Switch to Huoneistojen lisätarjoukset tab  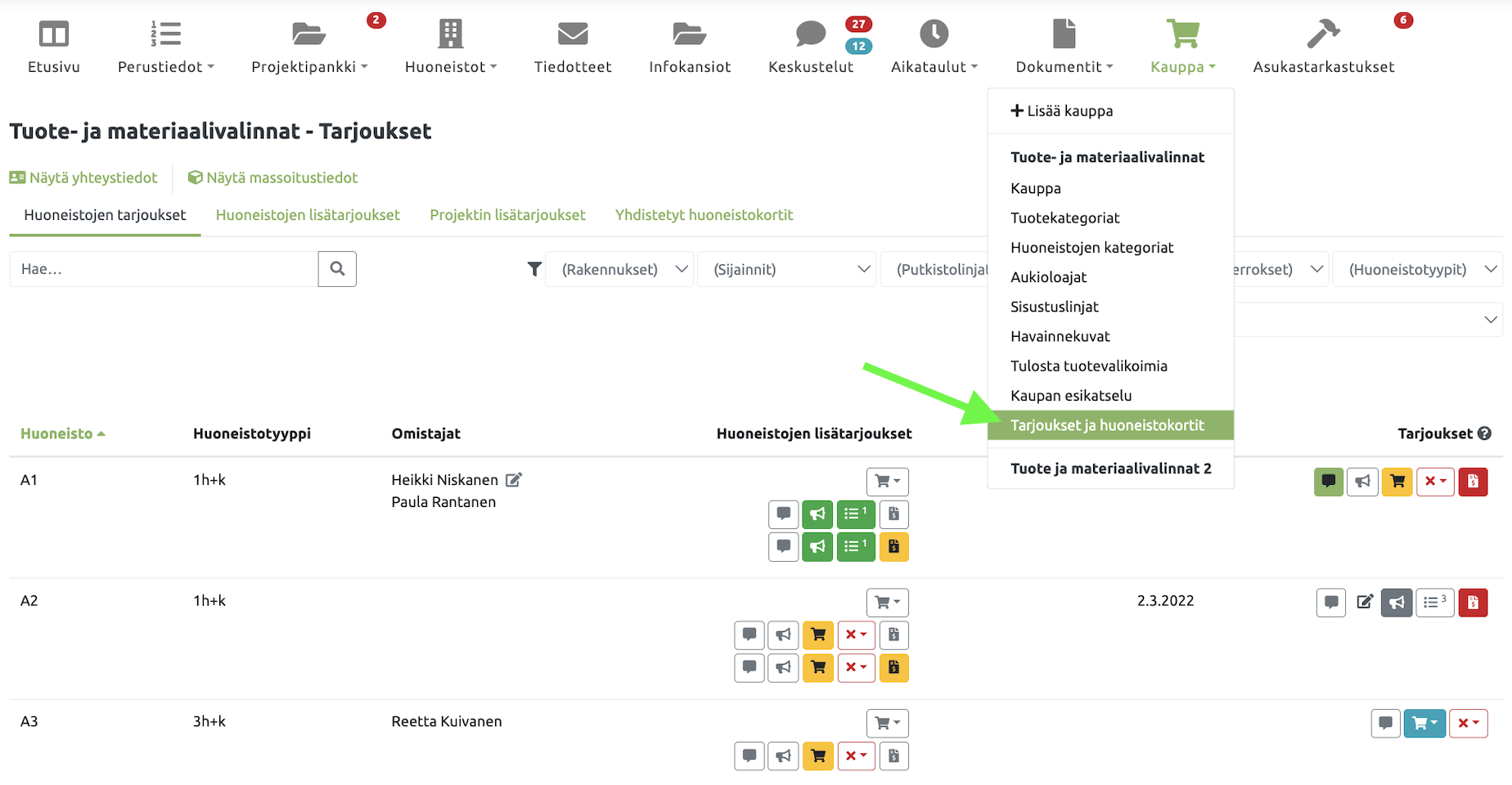point(308,215)
